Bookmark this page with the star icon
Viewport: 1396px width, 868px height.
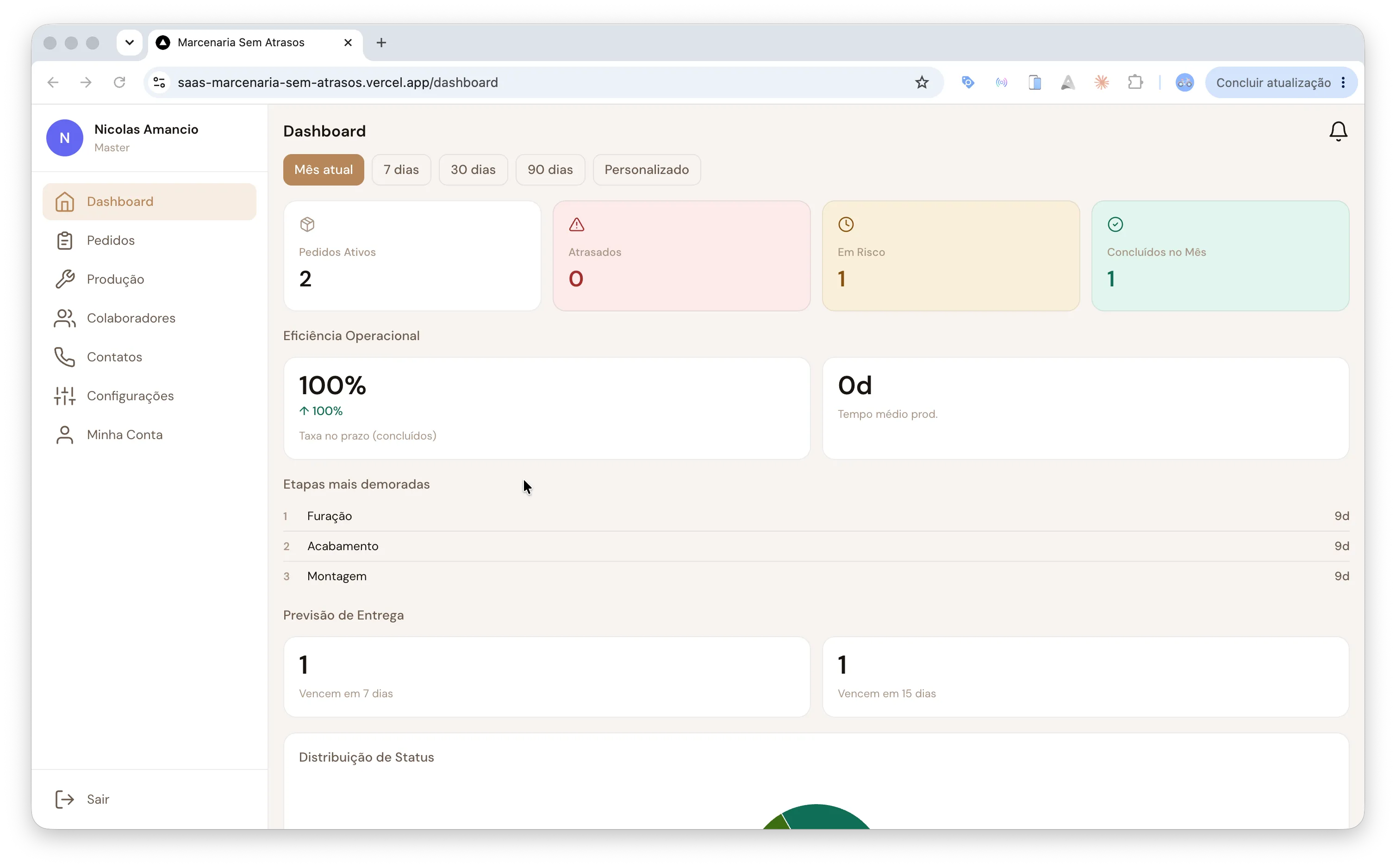tap(921, 83)
